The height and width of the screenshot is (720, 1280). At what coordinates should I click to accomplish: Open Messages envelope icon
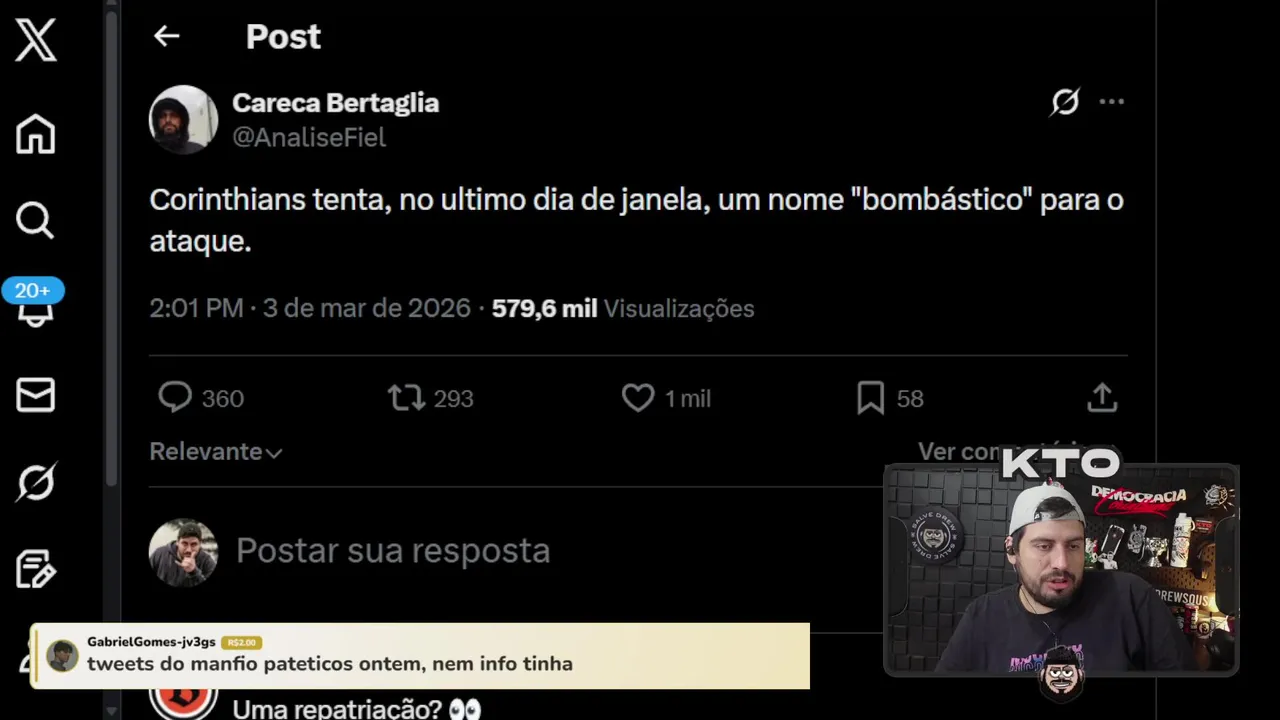(35, 395)
